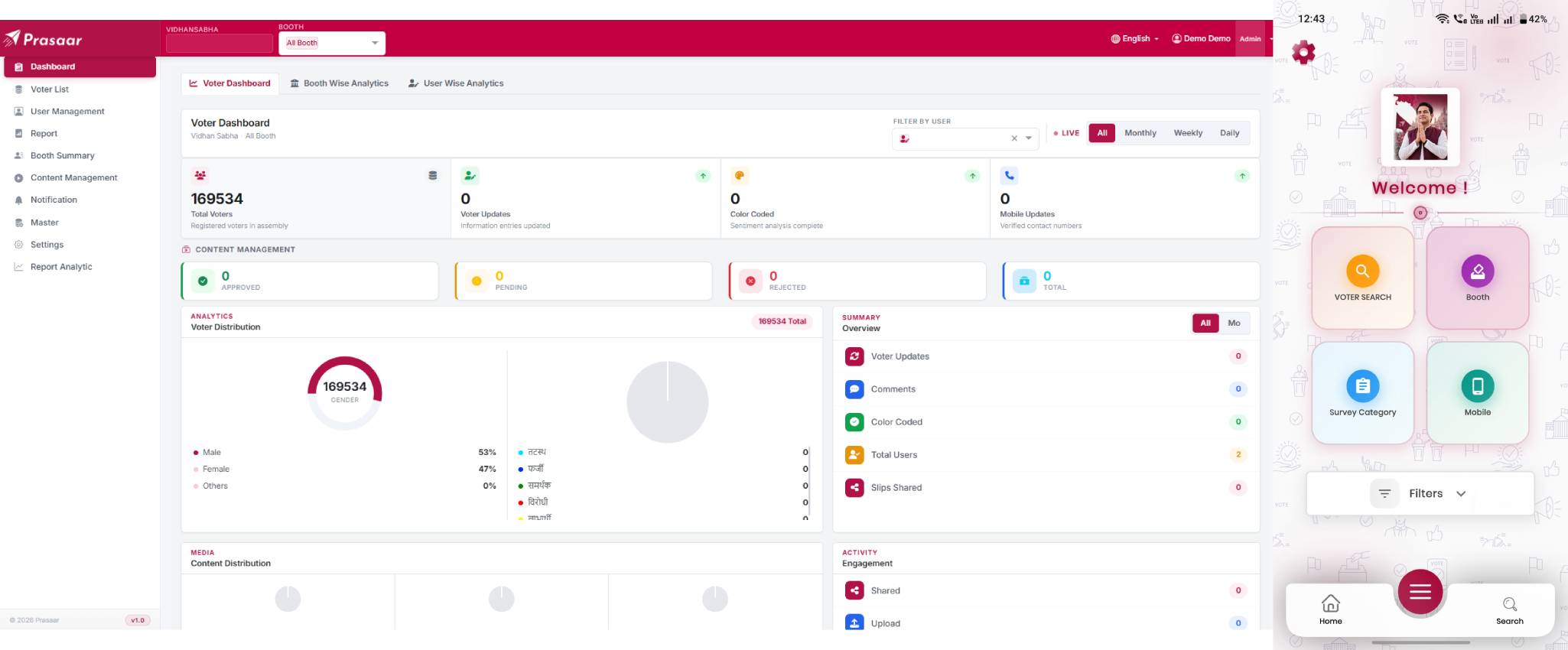Open the settings gear in mobile app

pyautogui.click(x=1303, y=52)
